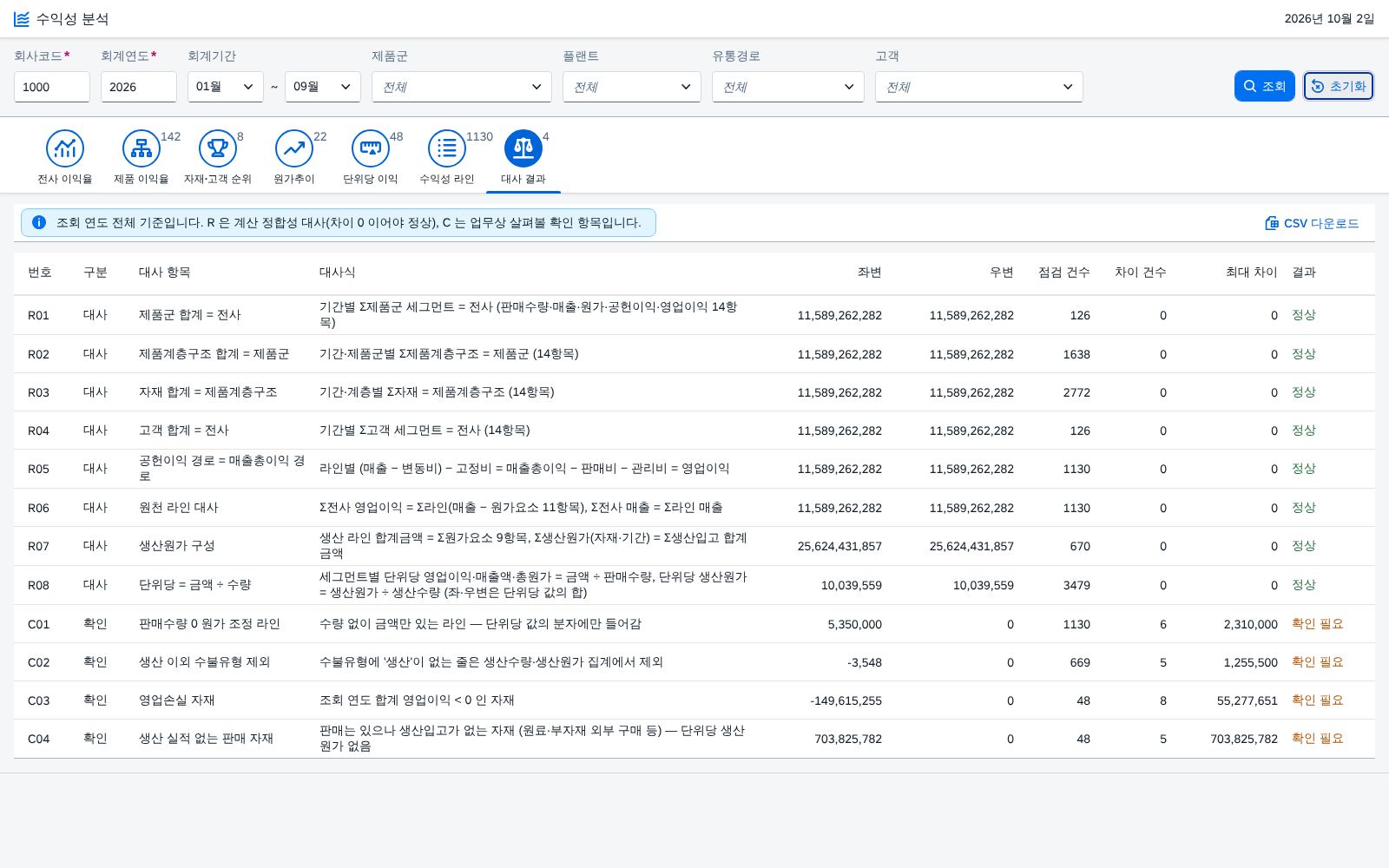This screenshot has width=1389, height=868.
Task: Click the 차이 건수 column header
Action: coord(1141,273)
